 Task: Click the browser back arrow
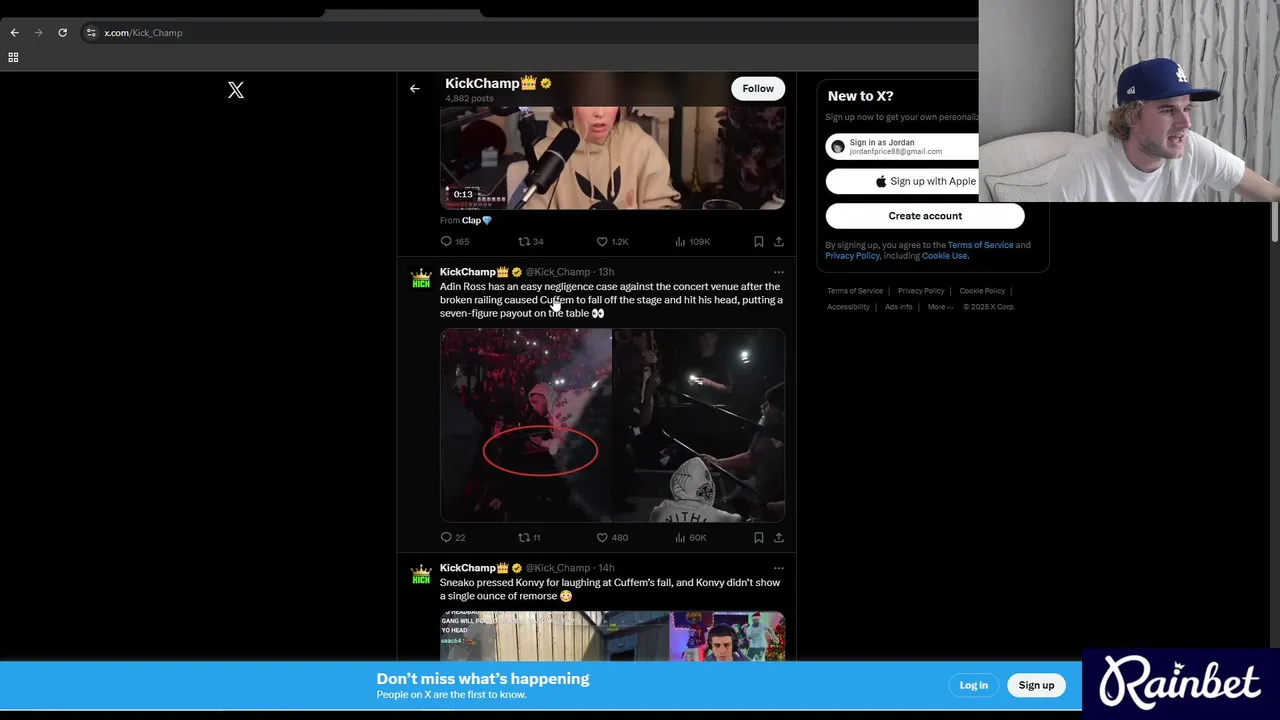(x=14, y=33)
